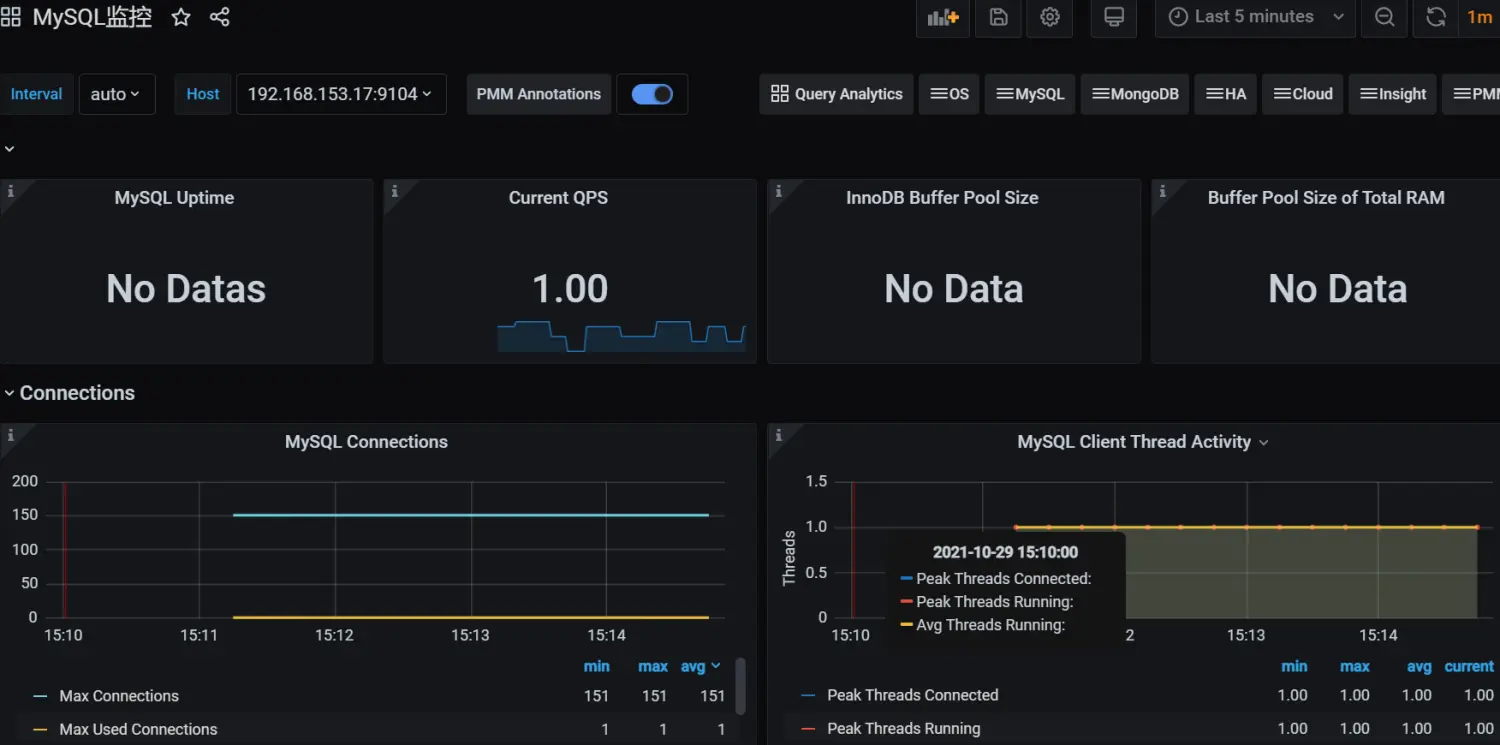Cycle view mode monitor icon

pyautogui.click(x=1114, y=17)
